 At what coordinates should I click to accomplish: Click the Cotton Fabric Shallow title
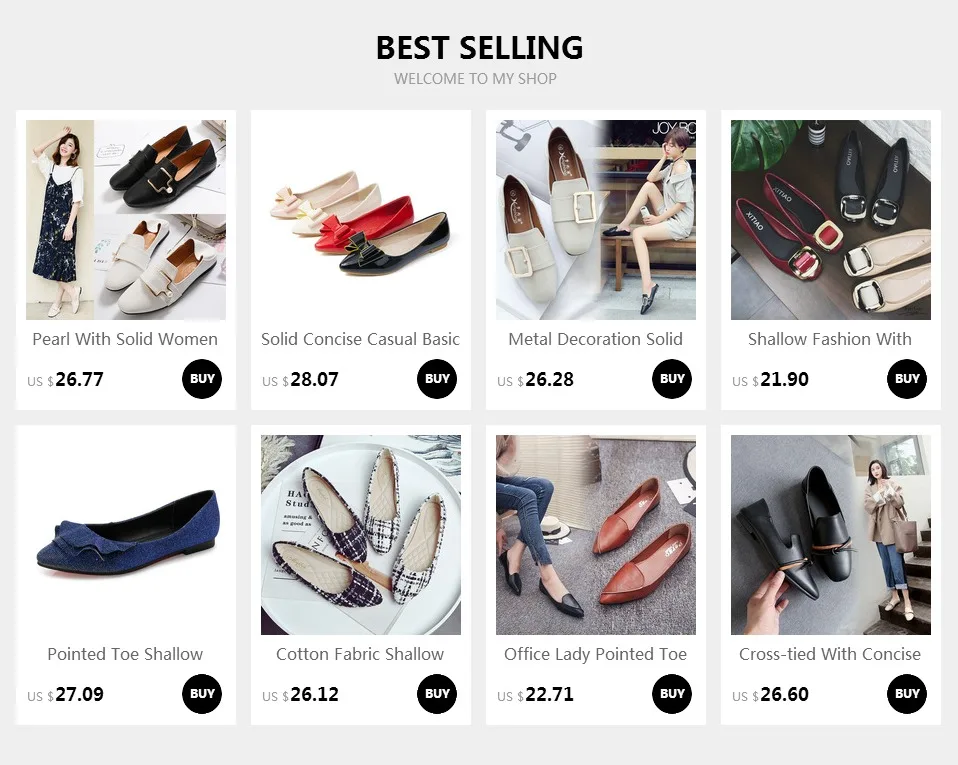(x=360, y=654)
